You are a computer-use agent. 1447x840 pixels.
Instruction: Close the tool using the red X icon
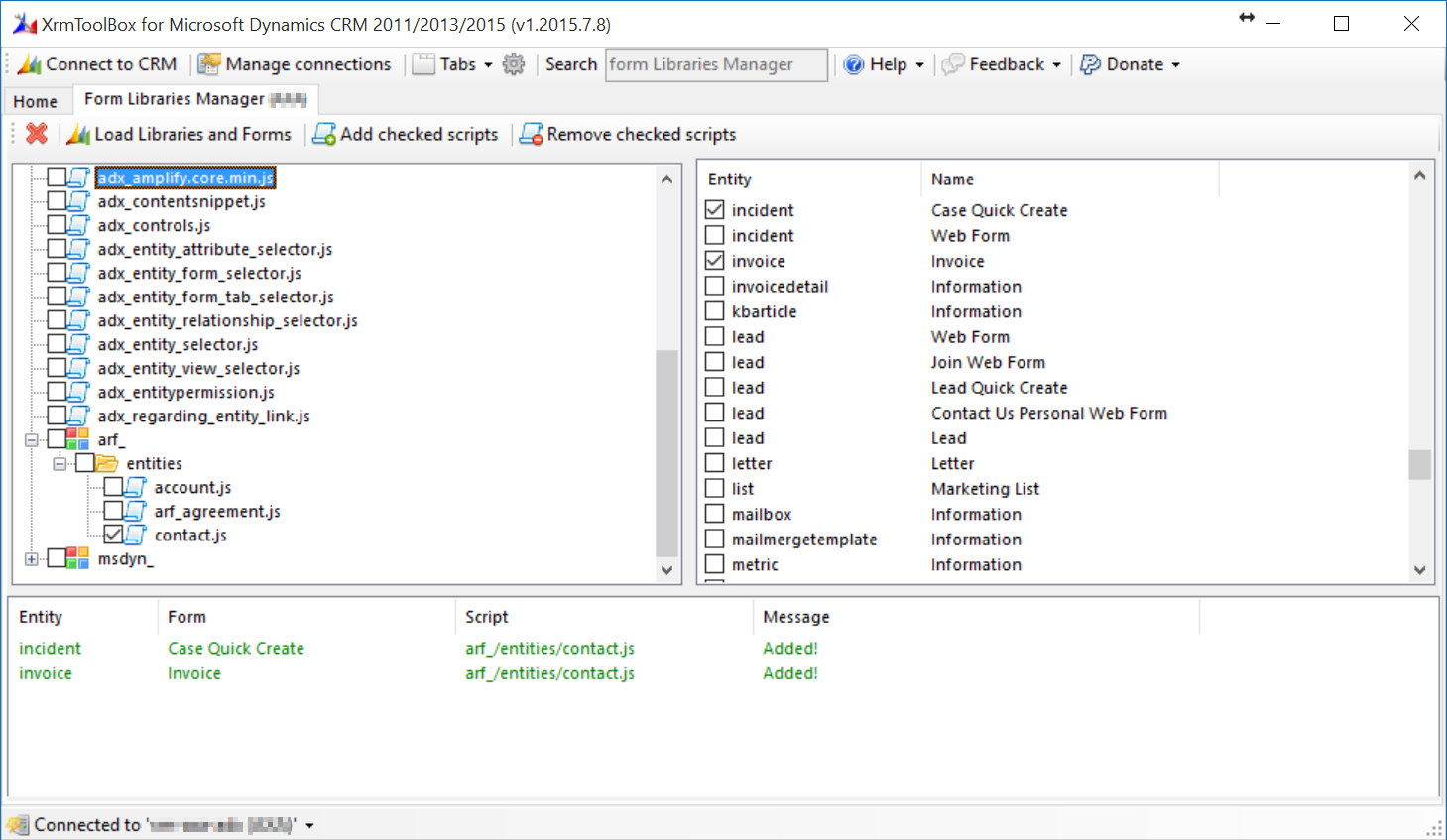[x=37, y=133]
